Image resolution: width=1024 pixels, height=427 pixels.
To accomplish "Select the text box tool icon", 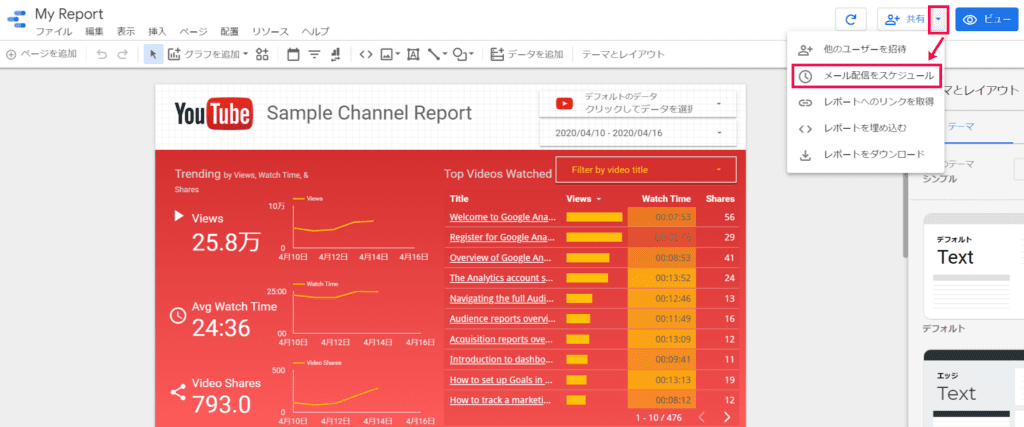I will pyautogui.click(x=413, y=54).
